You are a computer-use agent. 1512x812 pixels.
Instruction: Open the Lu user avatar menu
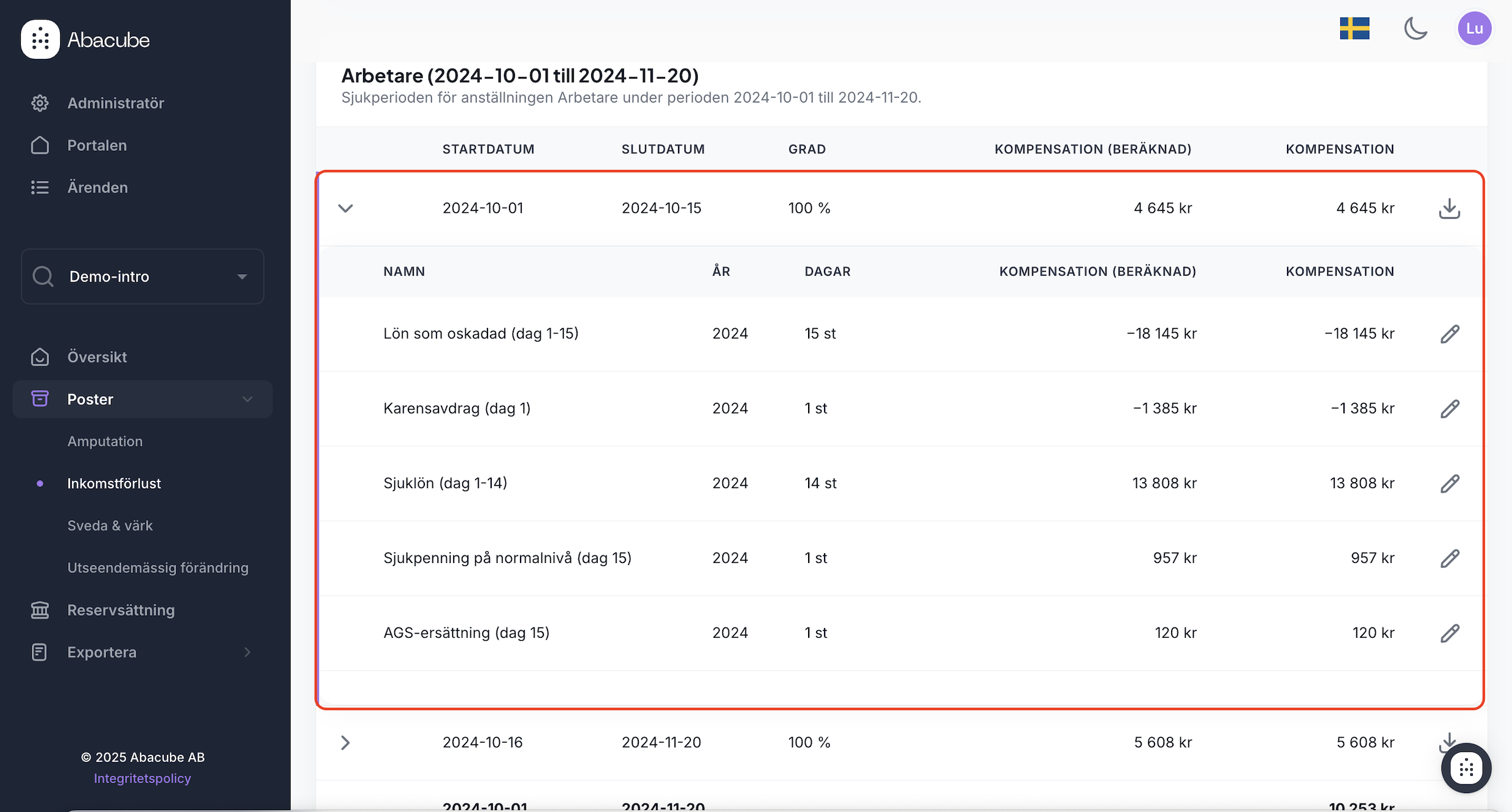1474,29
